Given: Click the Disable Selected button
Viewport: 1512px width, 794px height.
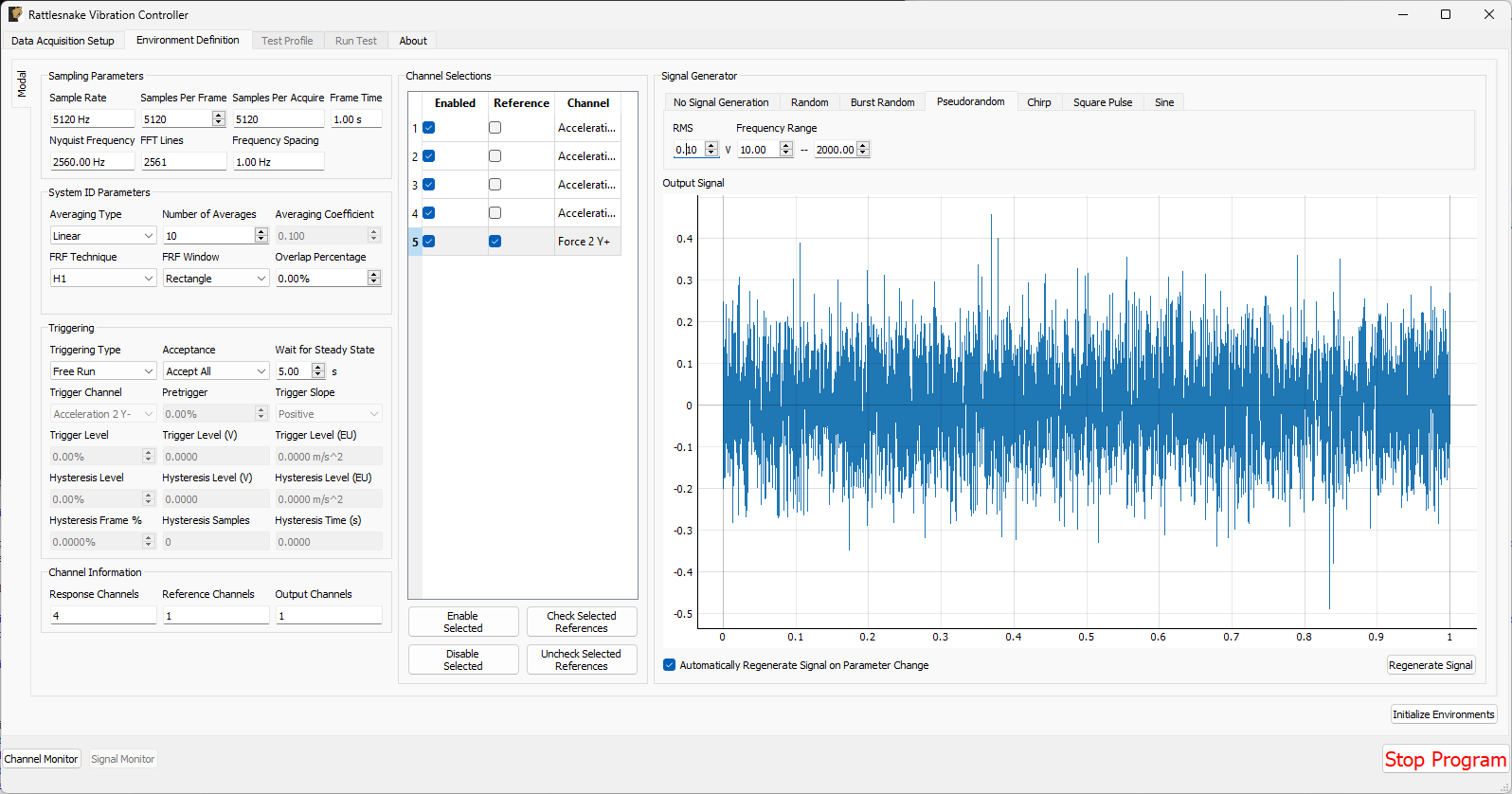Looking at the screenshot, I should click(463, 659).
